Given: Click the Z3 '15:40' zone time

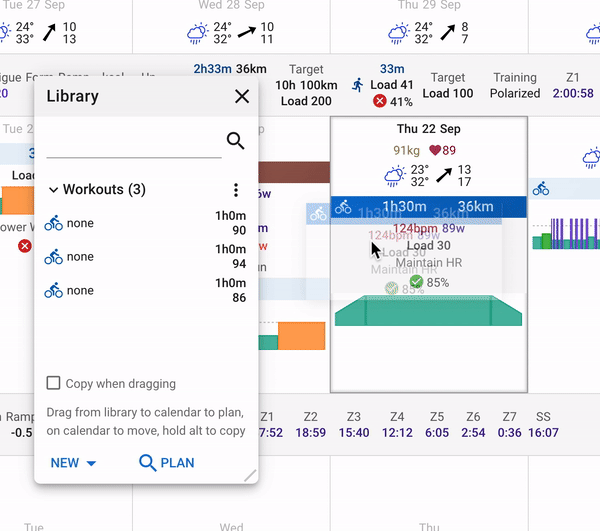Looking at the screenshot, I should [354, 433].
